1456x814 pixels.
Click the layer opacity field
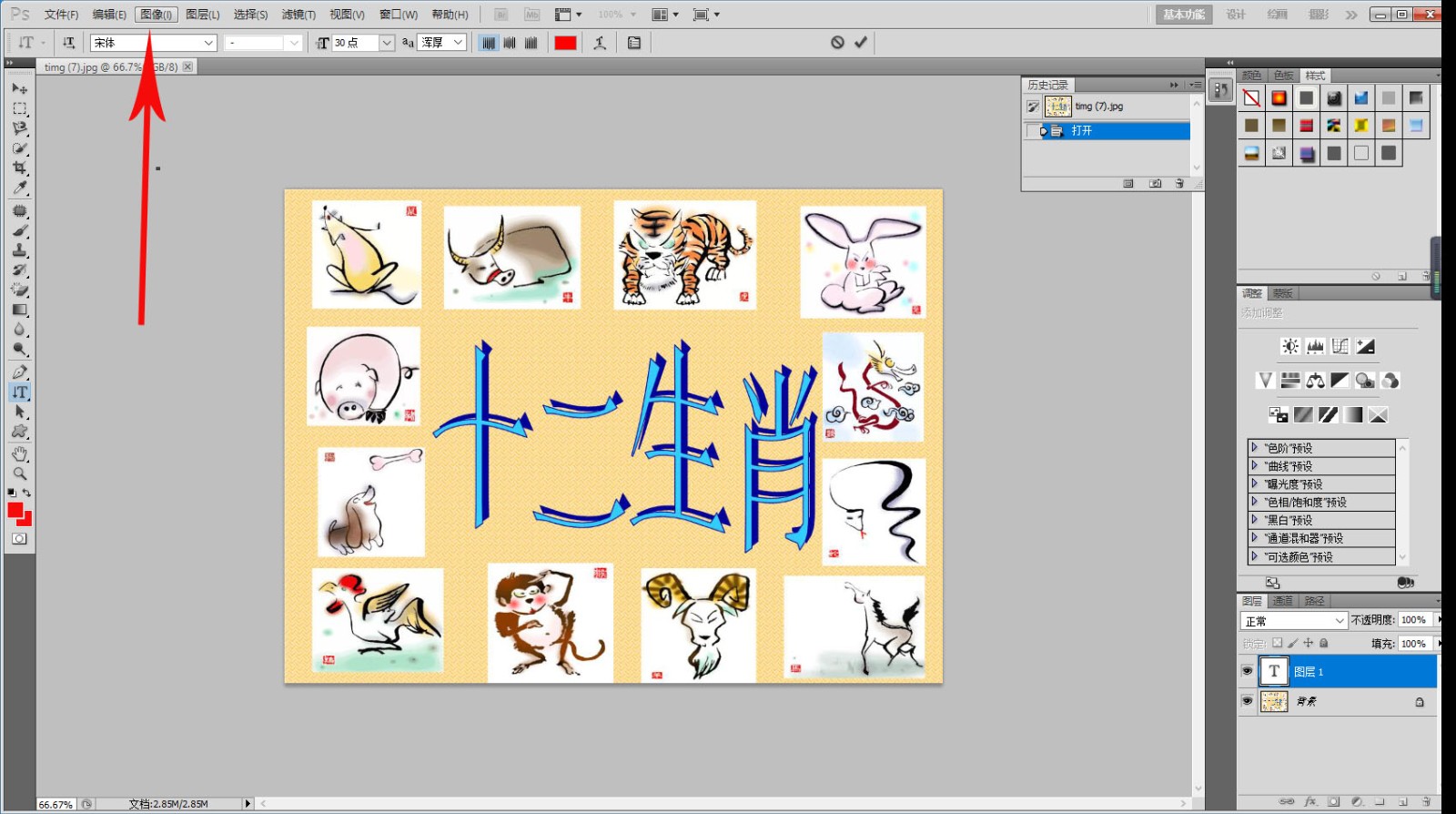1413,620
